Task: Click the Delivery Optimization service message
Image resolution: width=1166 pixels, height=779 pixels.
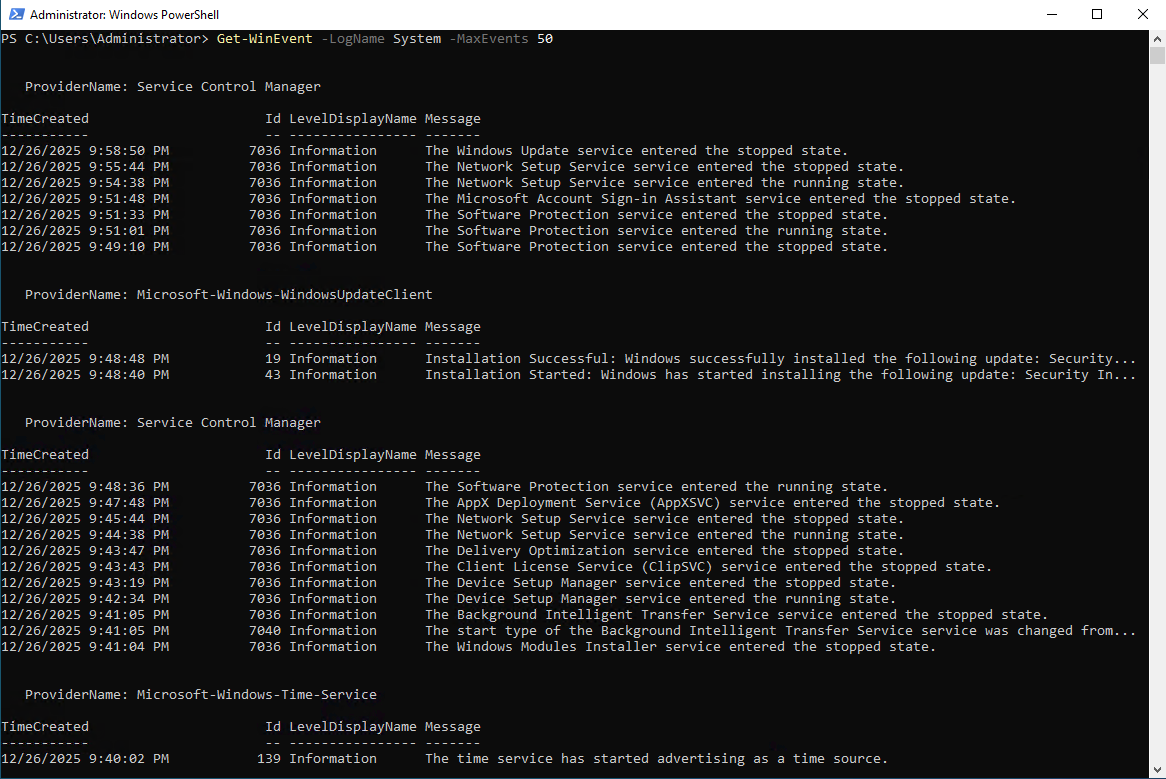Action: pos(664,551)
